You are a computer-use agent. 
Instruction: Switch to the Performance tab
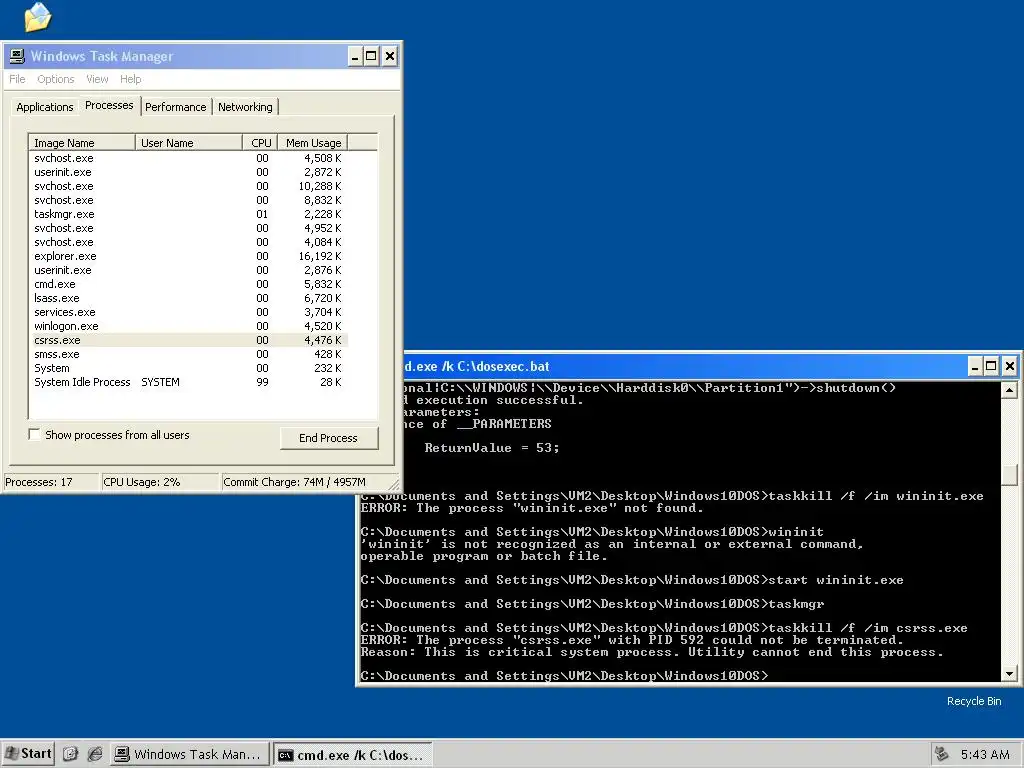tap(176, 107)
